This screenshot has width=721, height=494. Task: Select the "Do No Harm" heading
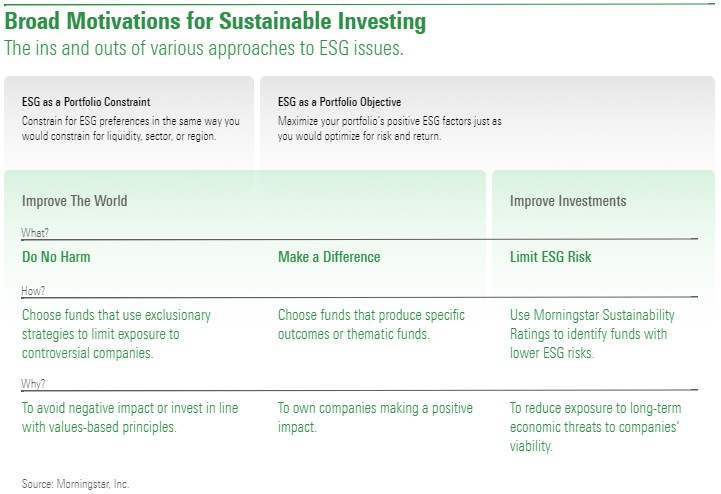pos(56,257)
